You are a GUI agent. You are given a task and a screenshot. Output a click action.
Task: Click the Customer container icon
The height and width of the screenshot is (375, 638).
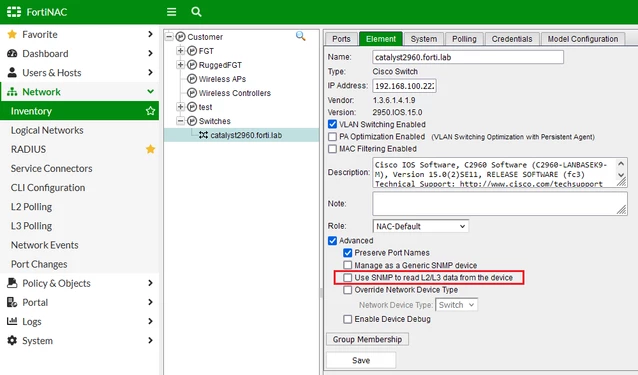click(x=180, y=37)
